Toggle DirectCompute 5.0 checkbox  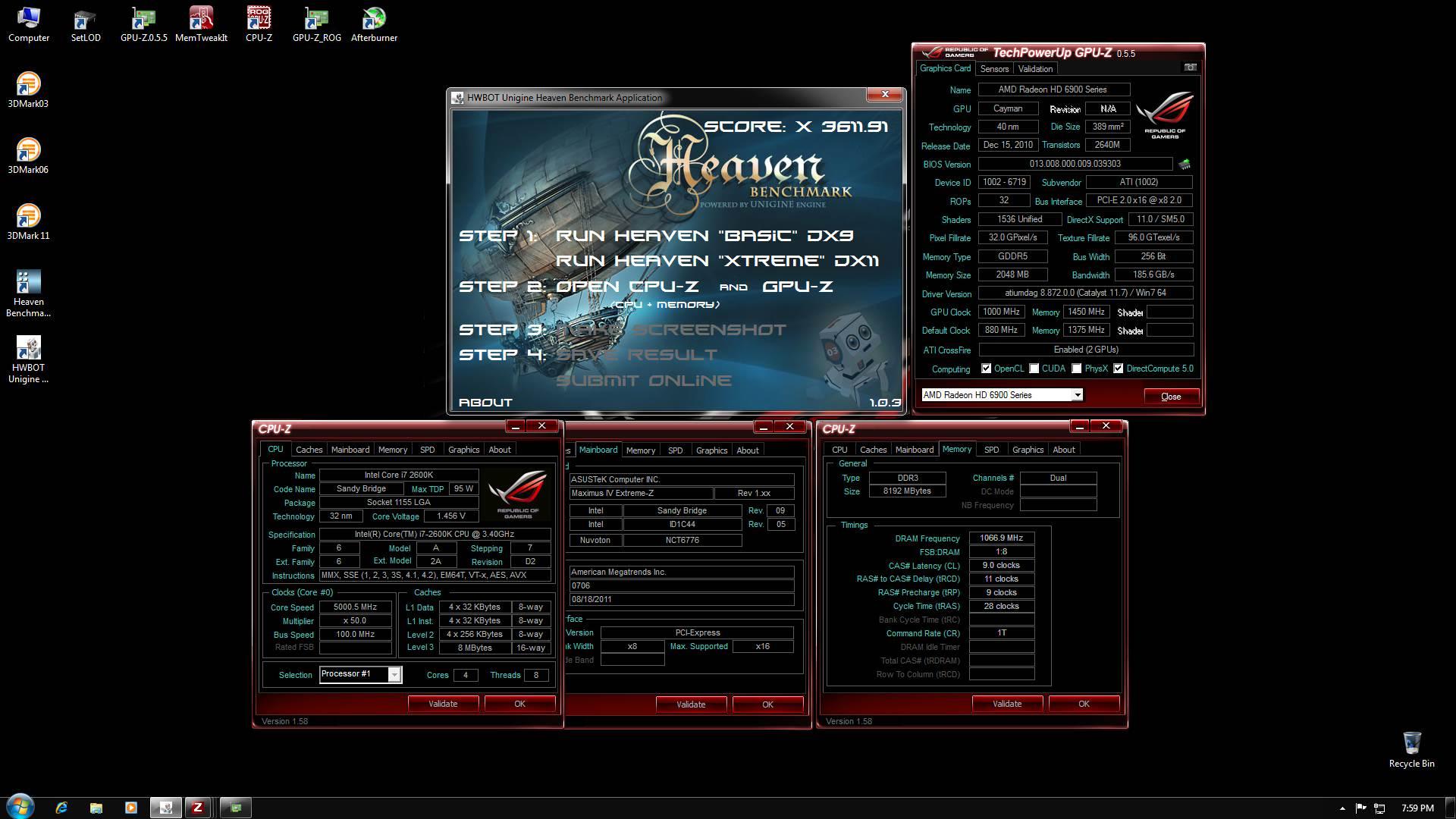1118,369
